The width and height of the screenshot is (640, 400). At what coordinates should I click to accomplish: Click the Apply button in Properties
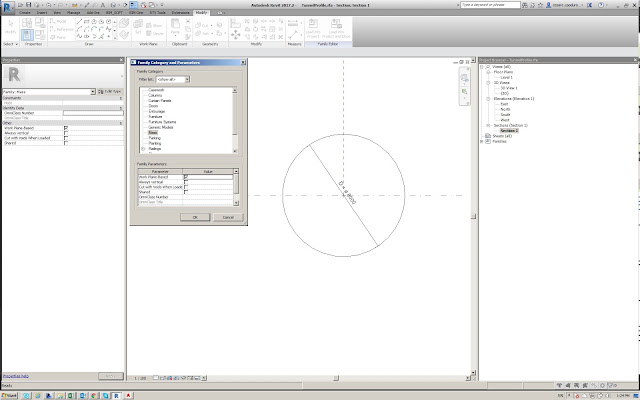tap(111, 376)
